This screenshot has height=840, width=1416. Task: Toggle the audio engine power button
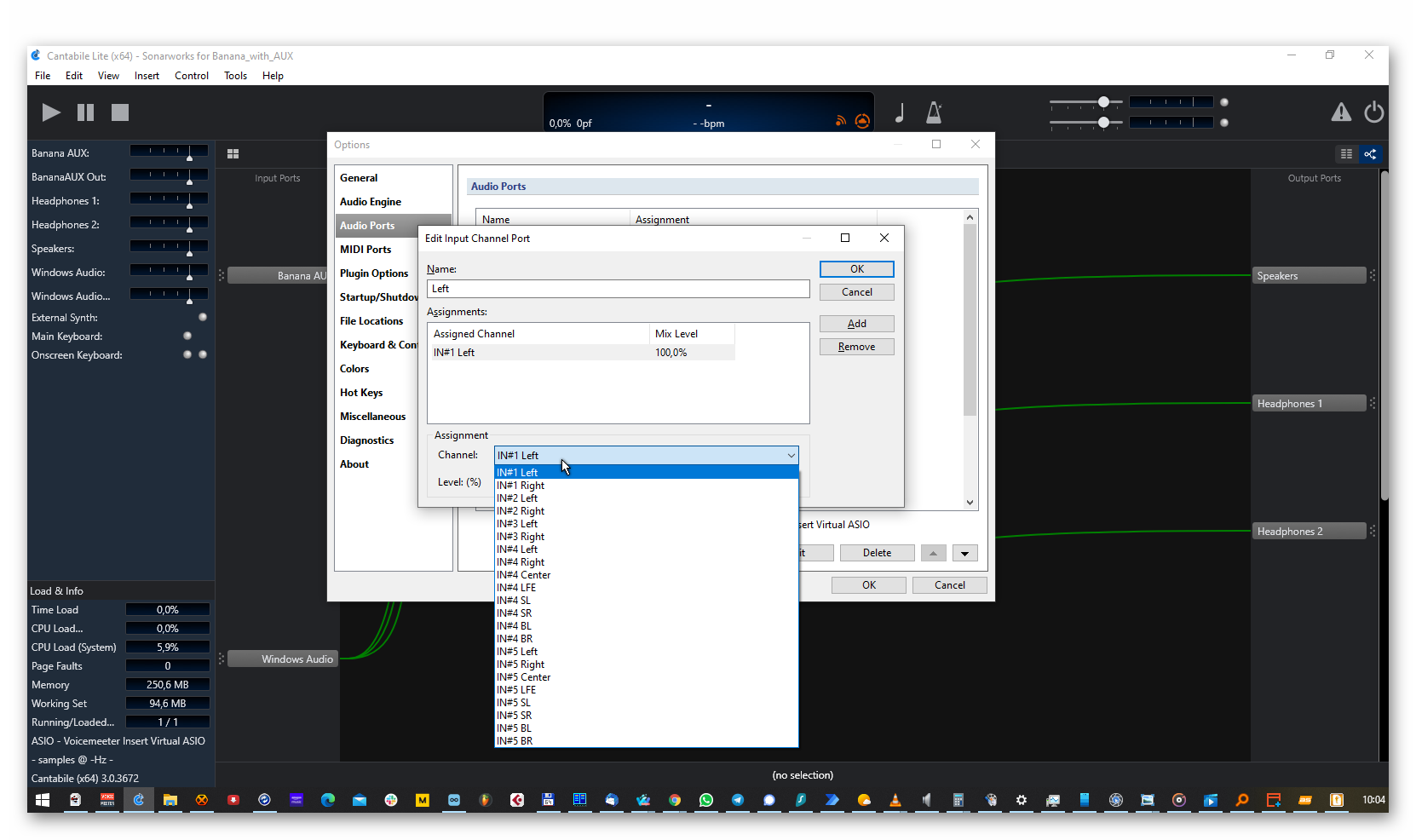coord(1373,112)
